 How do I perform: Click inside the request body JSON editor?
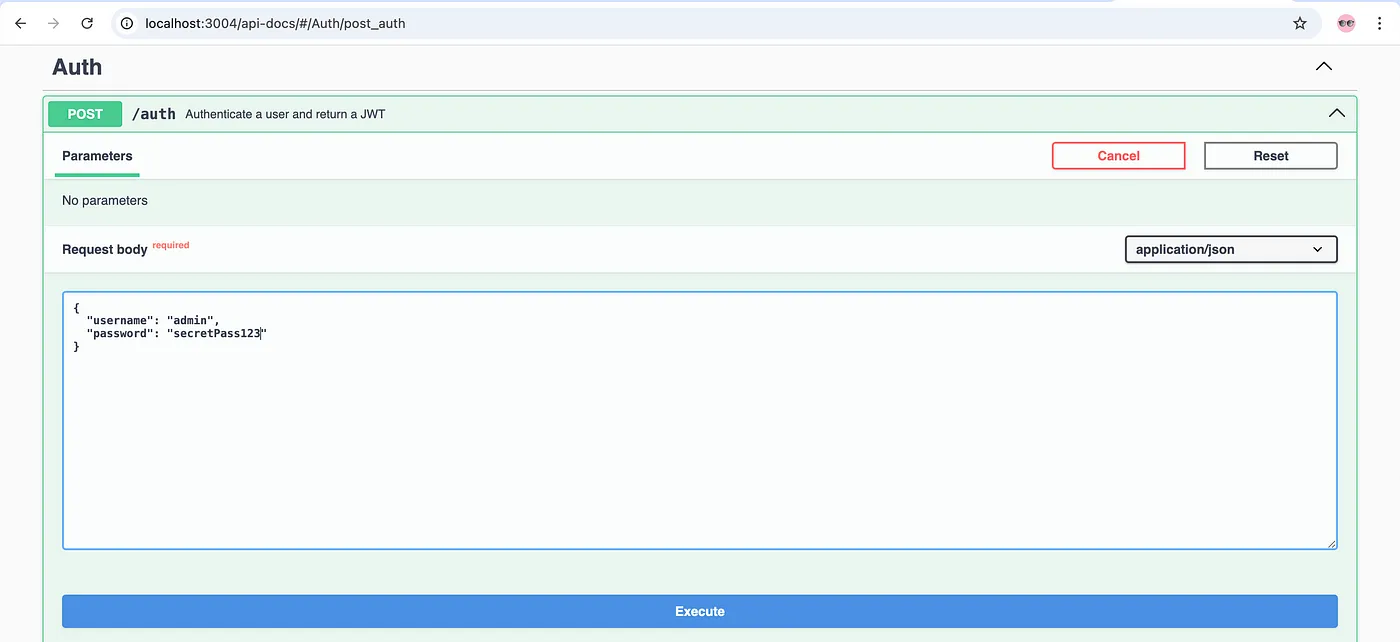coord(699,440)
